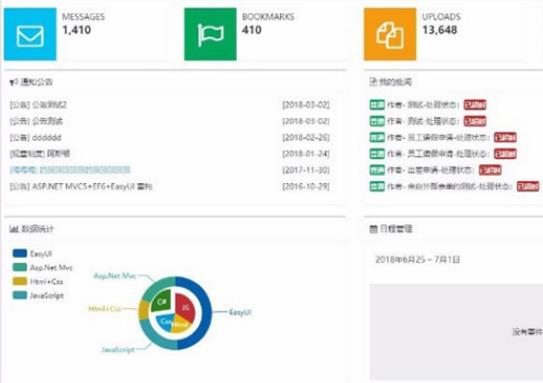
Task: Click the calendar icon in the schedule header
Action: click(373, 229)
